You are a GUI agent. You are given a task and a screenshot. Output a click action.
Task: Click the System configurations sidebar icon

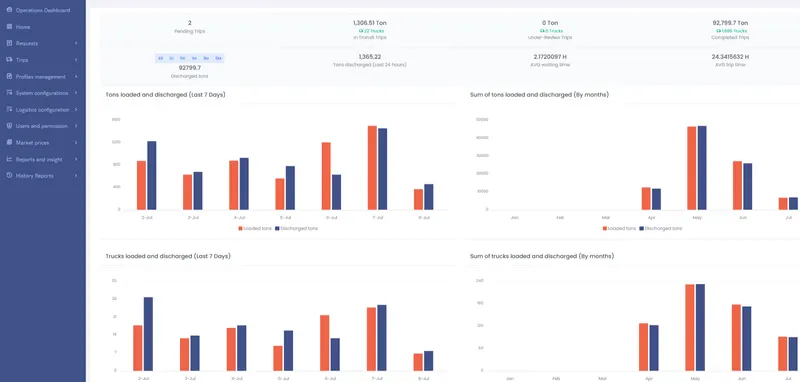tap(9, 93)
